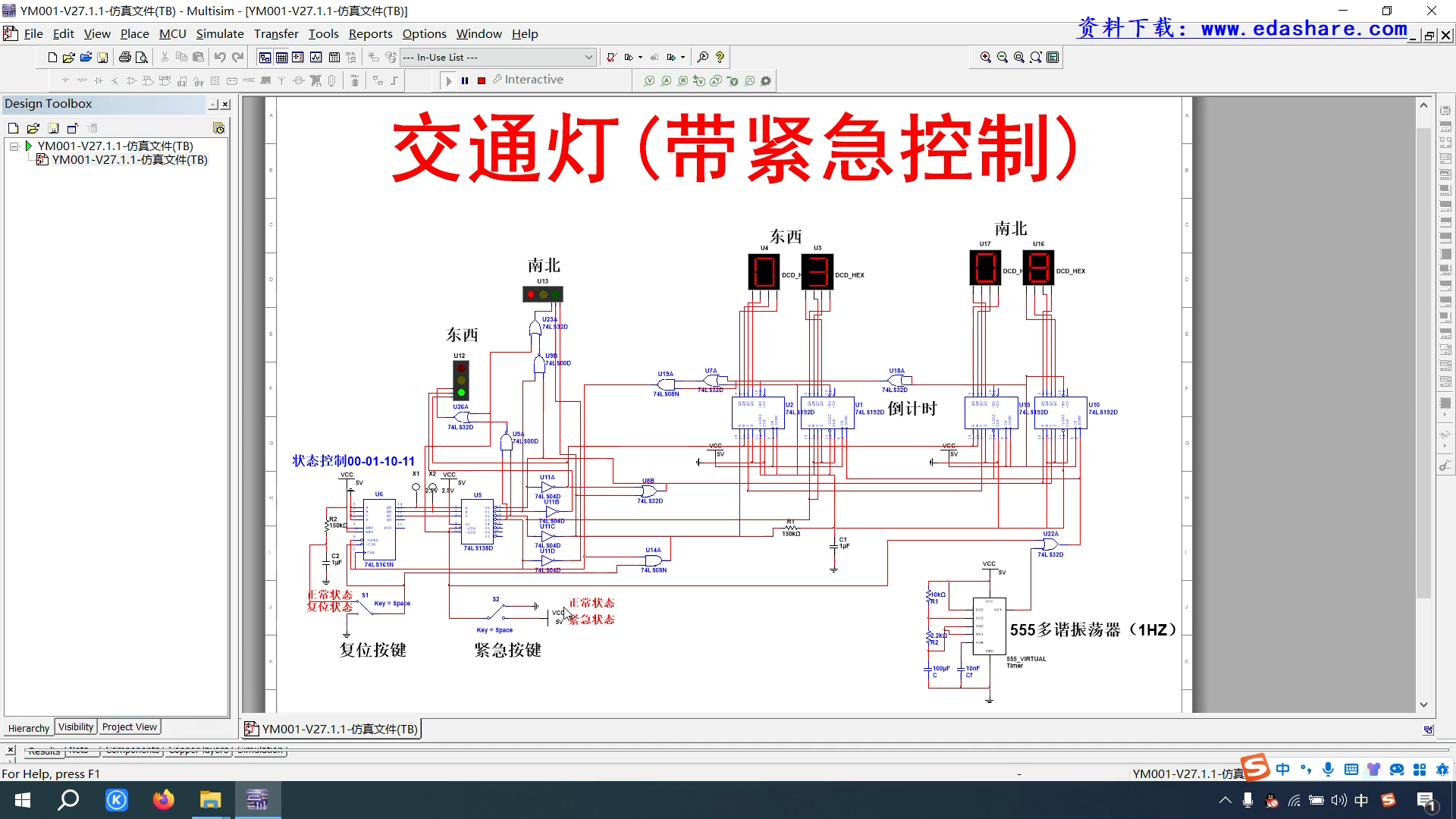
Task: Place a Source component from toolbar
Action: (x=65, y=80)
